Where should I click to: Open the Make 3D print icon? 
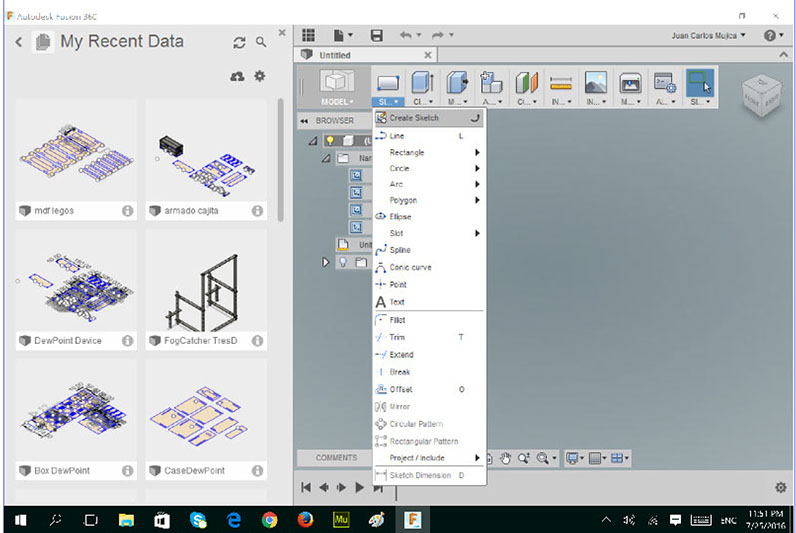[630, 82]
